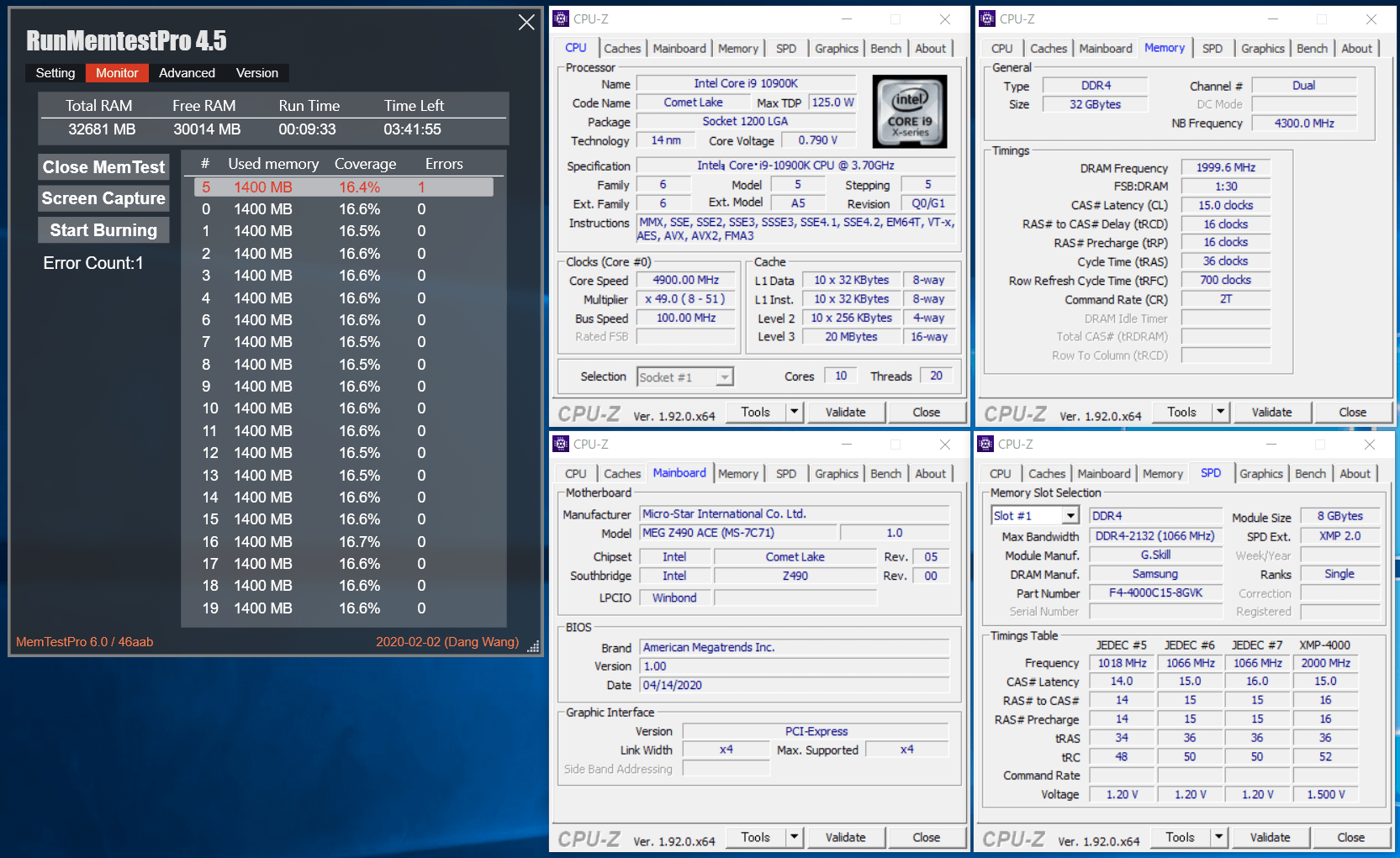
Task: Click Validate in the SPD tab window
Action: [1270, 837]
